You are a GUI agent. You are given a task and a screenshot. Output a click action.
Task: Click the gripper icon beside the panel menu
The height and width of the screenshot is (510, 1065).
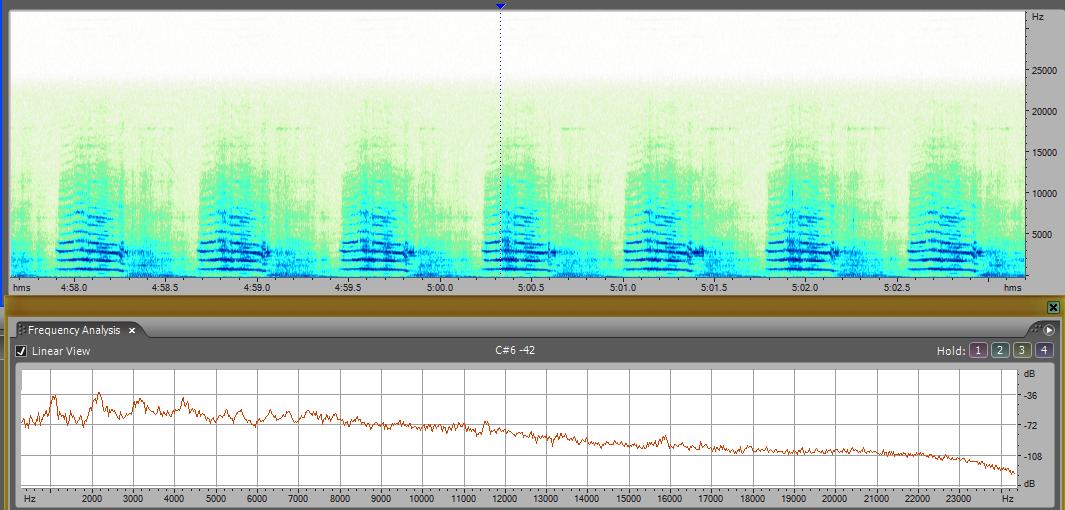[1034, 330]
